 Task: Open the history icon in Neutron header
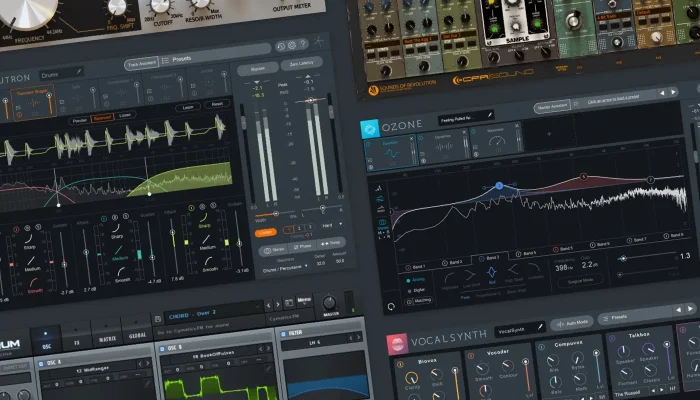point(281,46)
